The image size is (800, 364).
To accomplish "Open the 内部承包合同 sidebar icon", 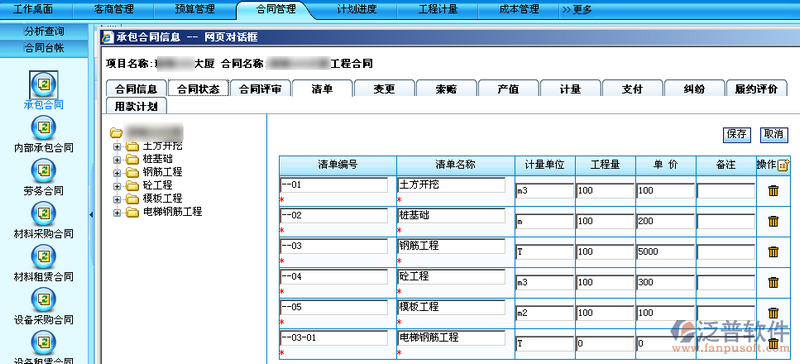I will click(x=43, y=128).
